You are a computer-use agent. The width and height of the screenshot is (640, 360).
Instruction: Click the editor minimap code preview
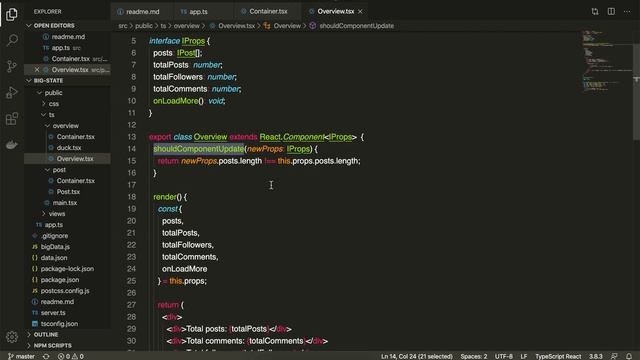click(x=606, y=61)
